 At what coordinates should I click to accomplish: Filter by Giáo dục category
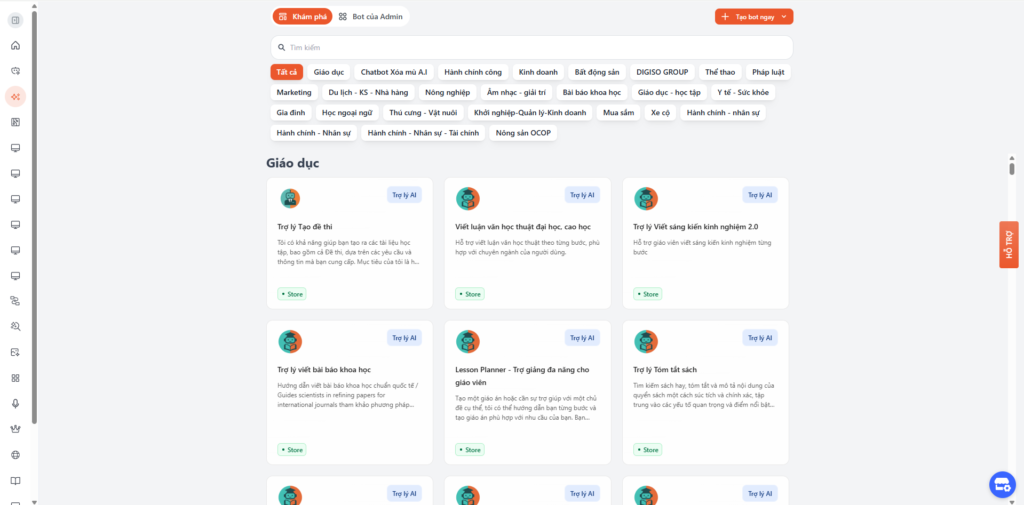[329, 72]
